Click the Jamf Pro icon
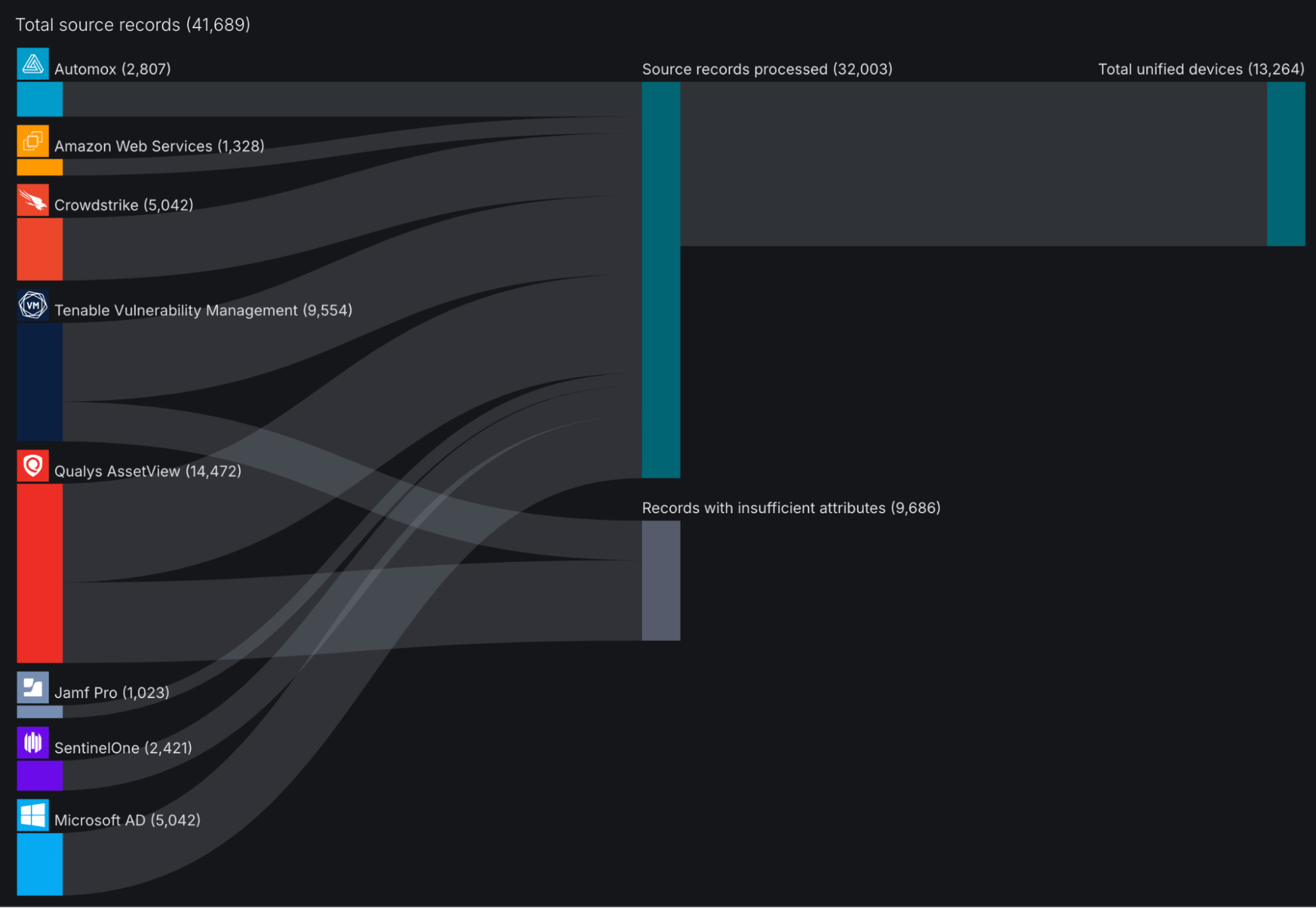1316x908 pixels. point(32,686)
